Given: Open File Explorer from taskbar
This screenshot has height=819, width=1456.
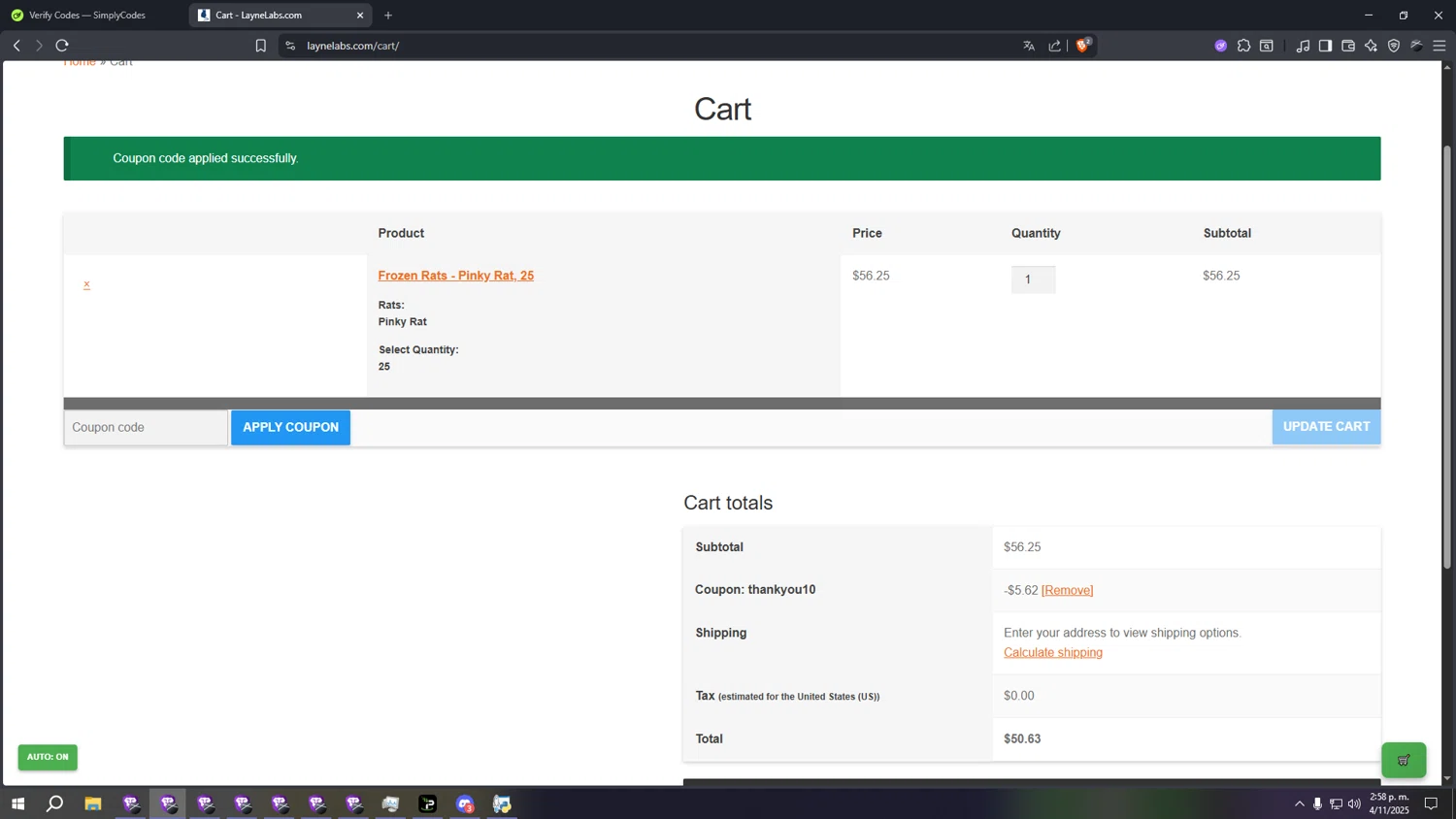Looking at the screenshot, I should 93,803.
